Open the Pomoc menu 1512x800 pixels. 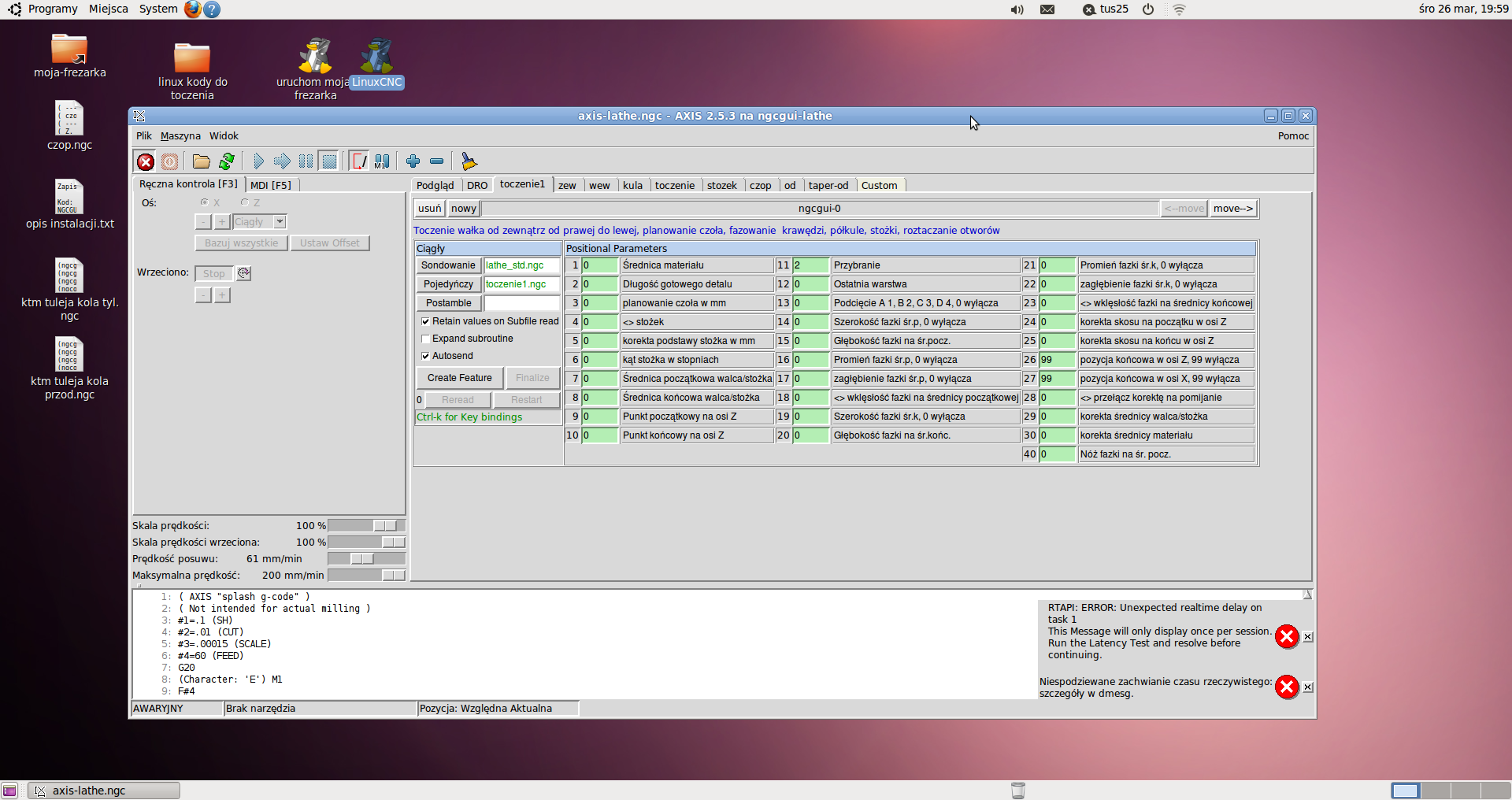point(1293,136)
